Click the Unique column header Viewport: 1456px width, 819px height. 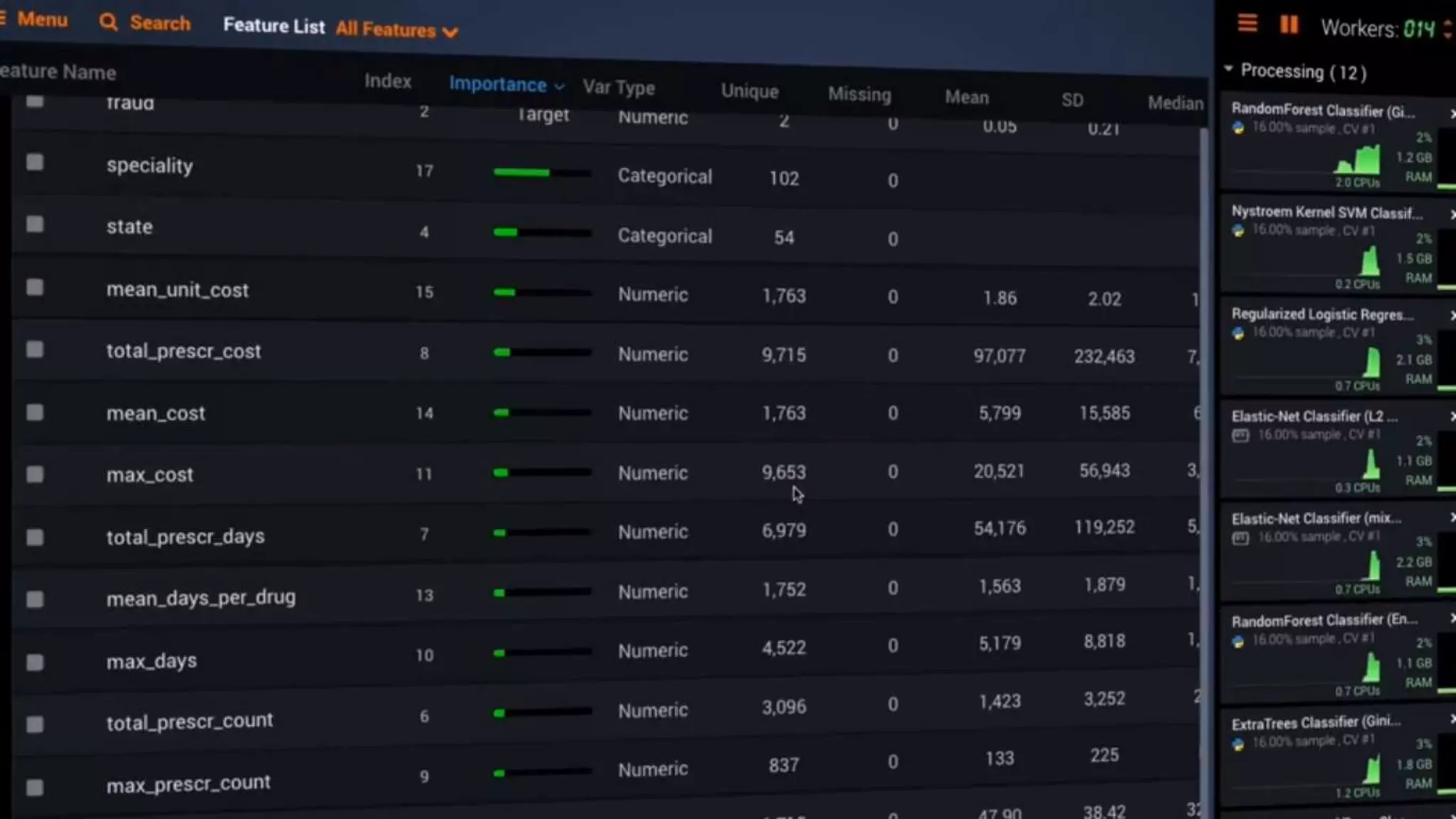point(749,92)
